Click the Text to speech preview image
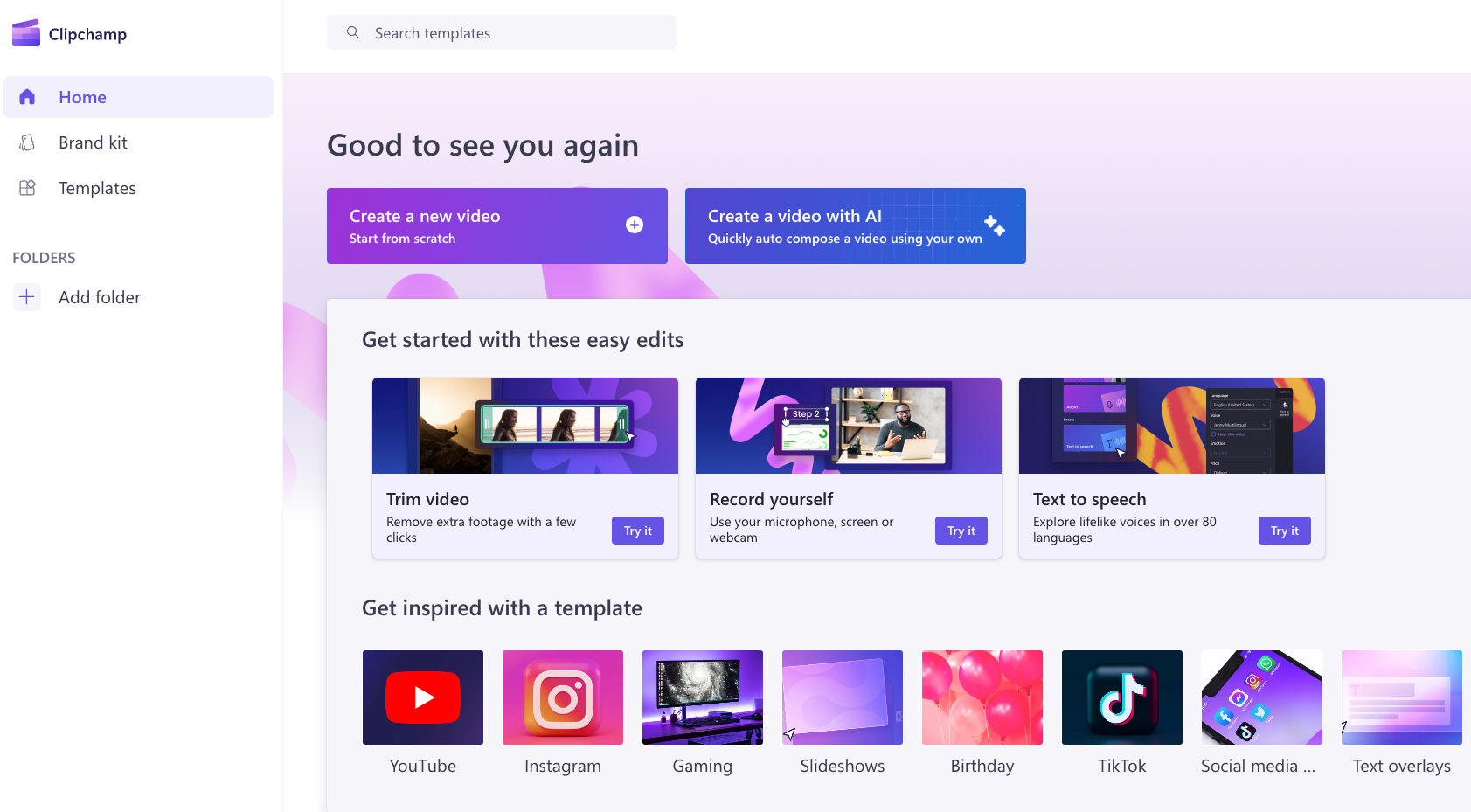The height and width of the screenshot is (812, 1471). click(x=1172, y=426)
